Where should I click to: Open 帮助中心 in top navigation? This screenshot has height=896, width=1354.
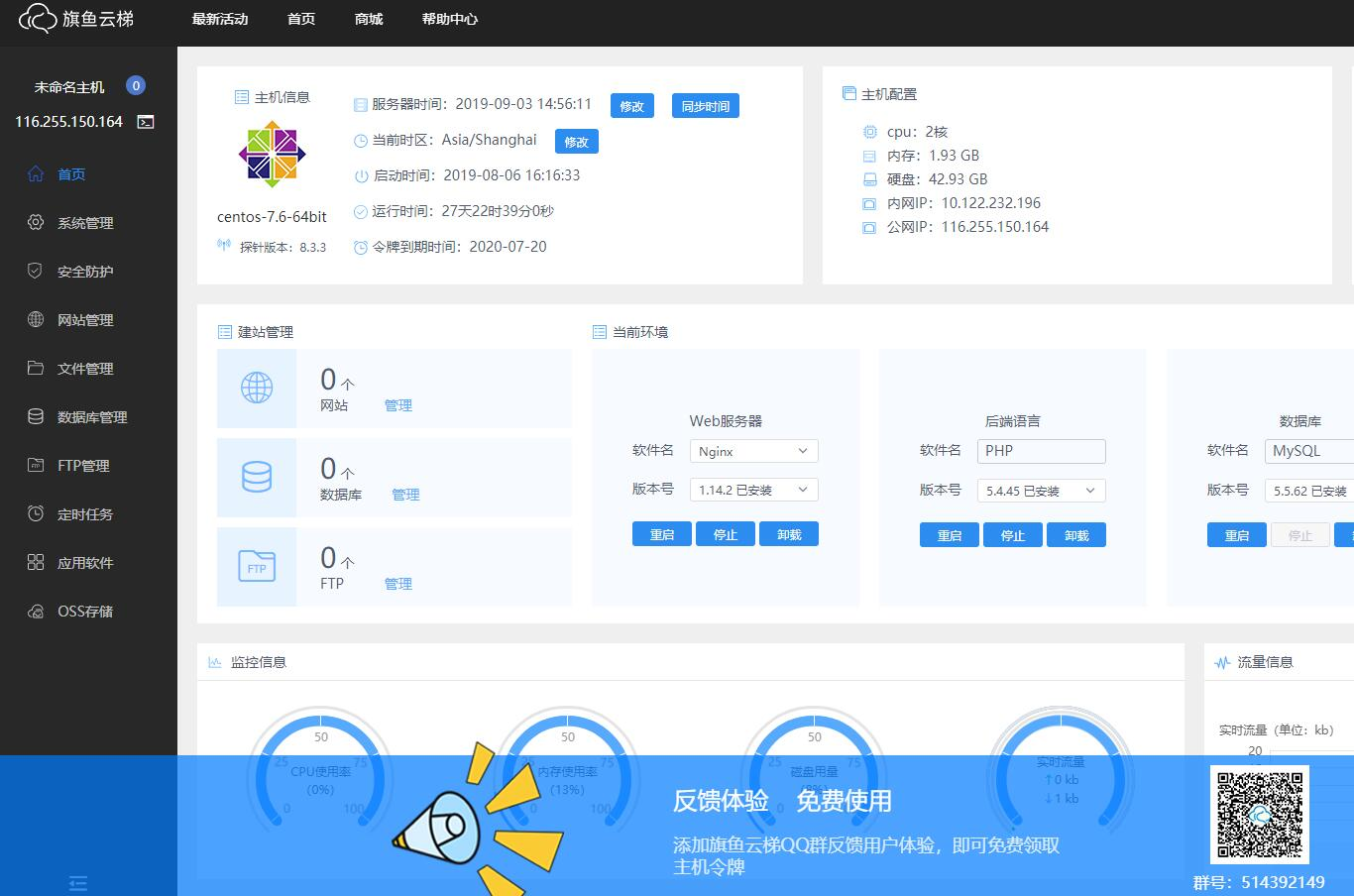point(450,19)
